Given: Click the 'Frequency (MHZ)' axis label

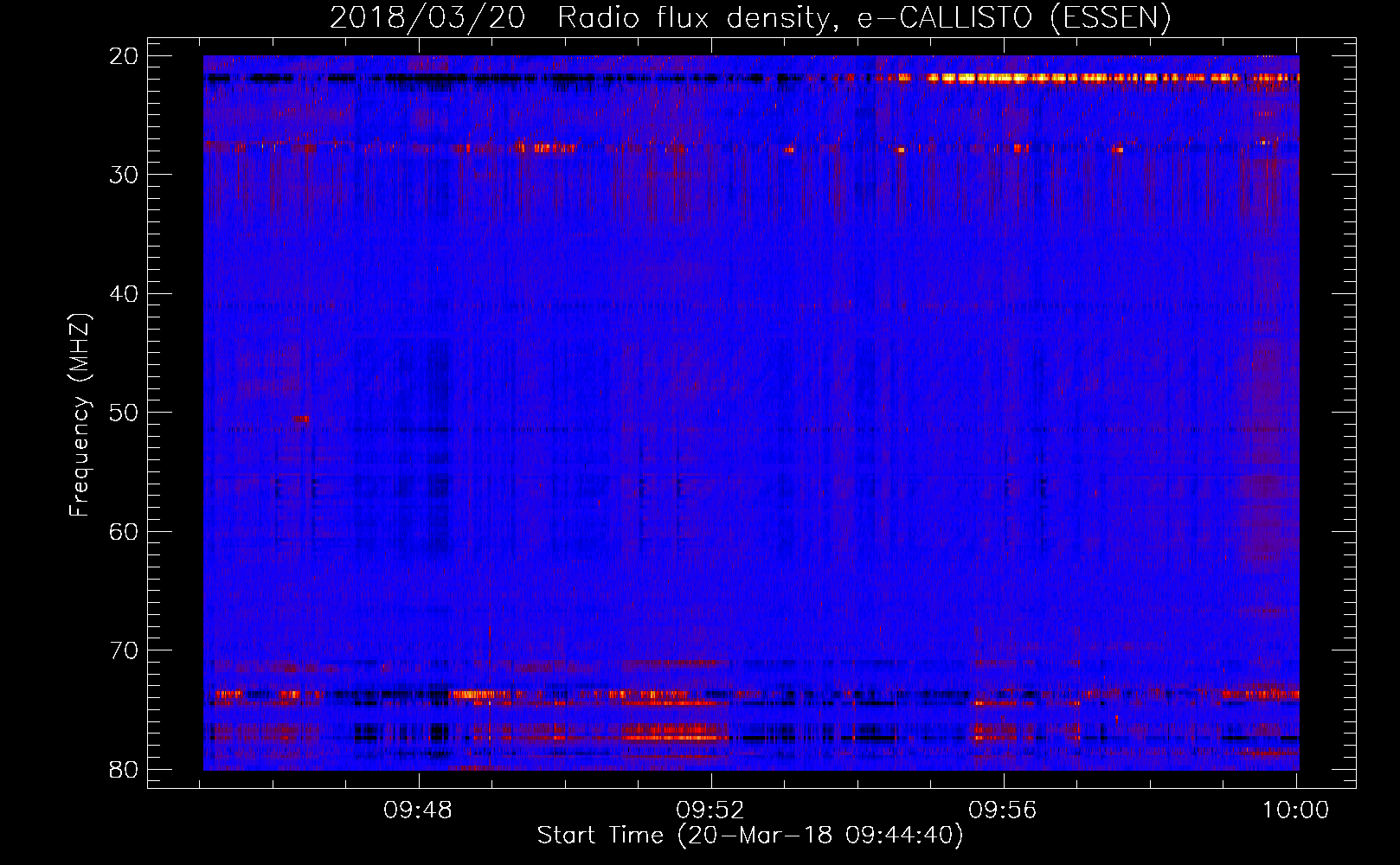Looking at the screenshot, I should (80, 415).
